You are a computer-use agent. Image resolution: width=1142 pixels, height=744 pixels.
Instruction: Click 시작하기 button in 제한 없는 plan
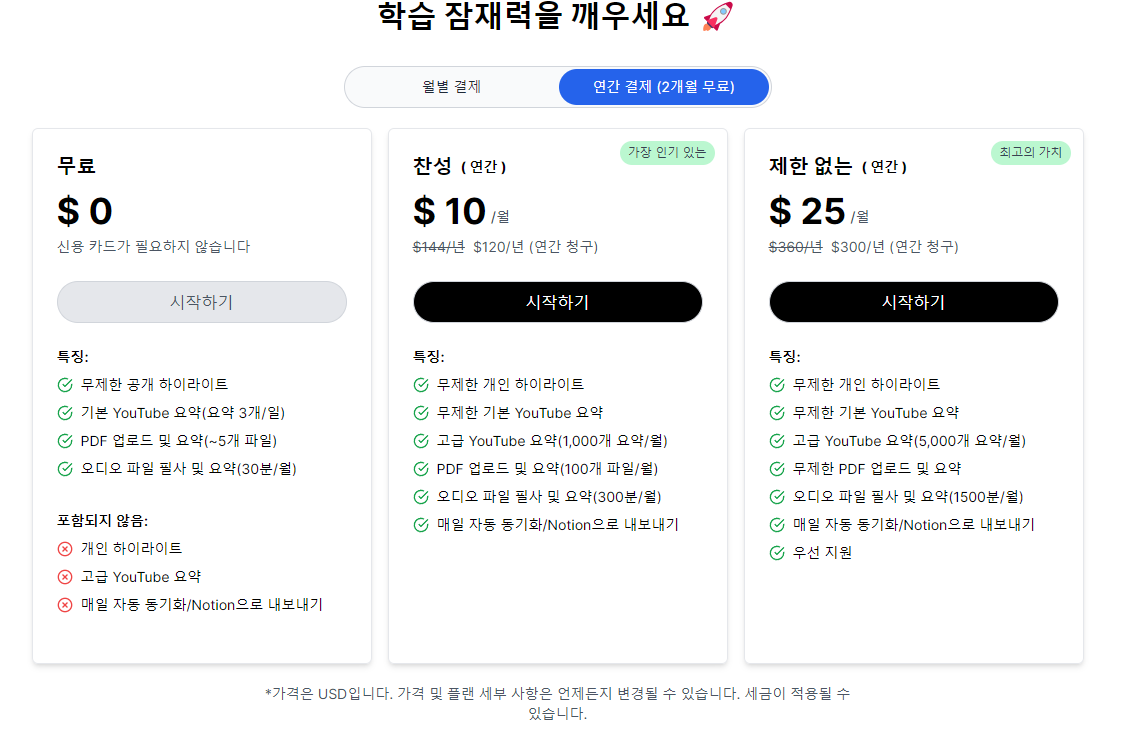click(x=913, y=302)
